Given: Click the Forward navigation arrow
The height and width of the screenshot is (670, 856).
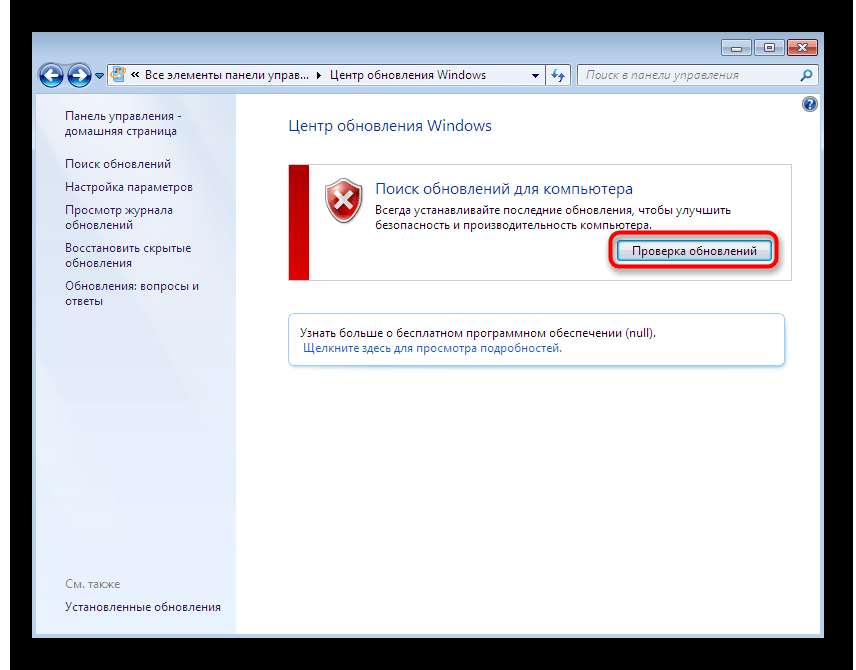Looking at the screenshot, I should click(79, 75).
